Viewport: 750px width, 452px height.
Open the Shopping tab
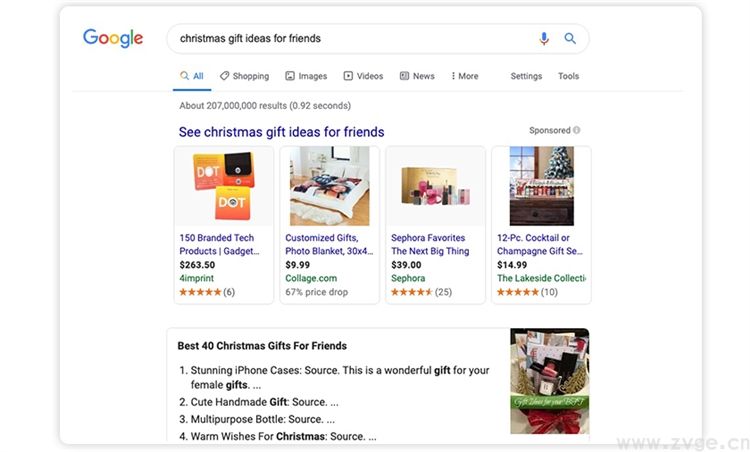coord(245,76)
